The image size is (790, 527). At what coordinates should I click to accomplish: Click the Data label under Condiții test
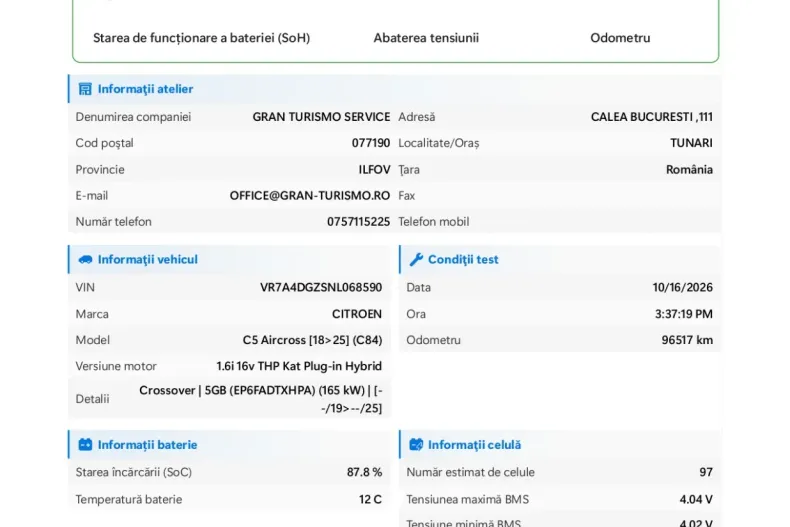419,287
